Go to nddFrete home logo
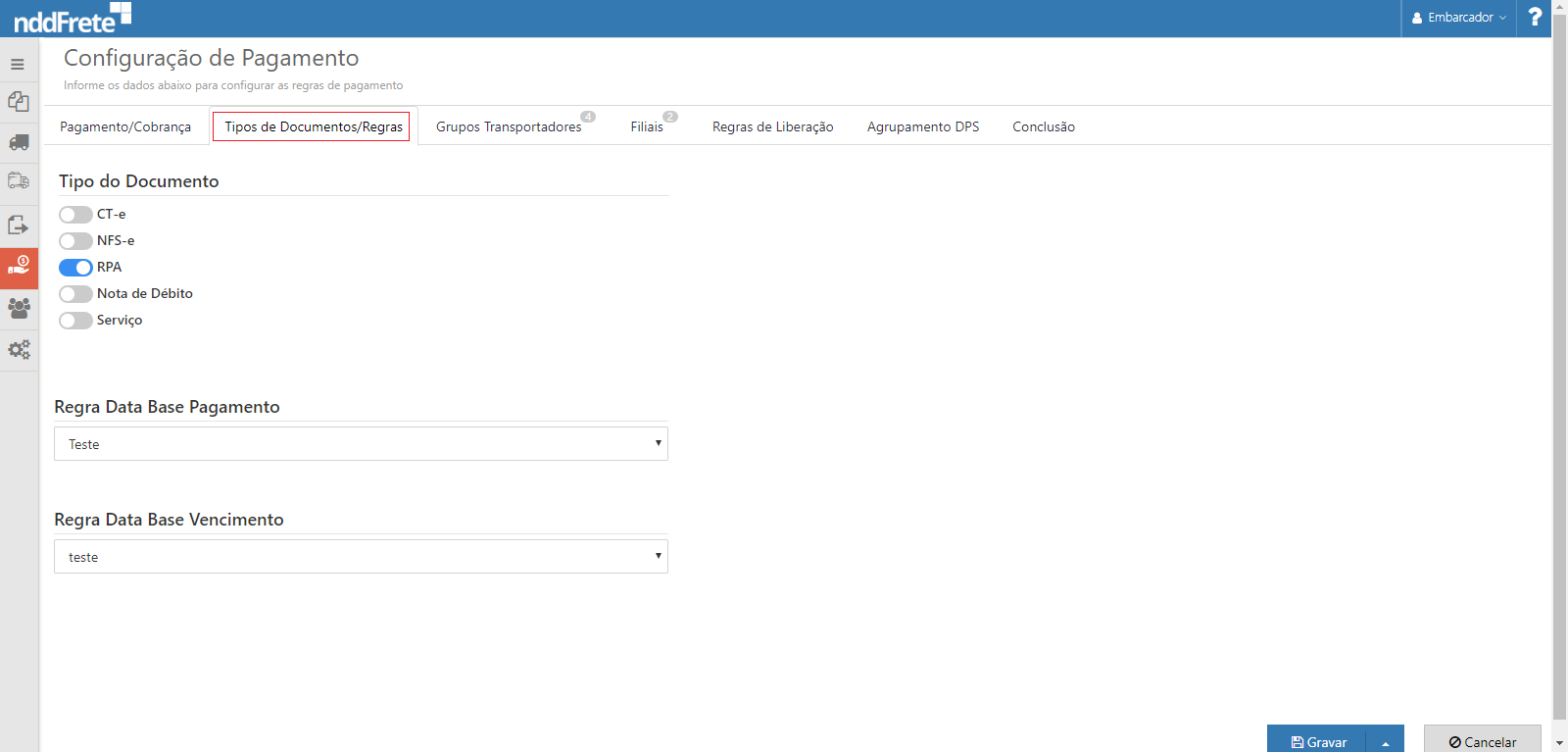Image resolution: width=1568 pixels, height=752 pixels. tap(72, 19)
